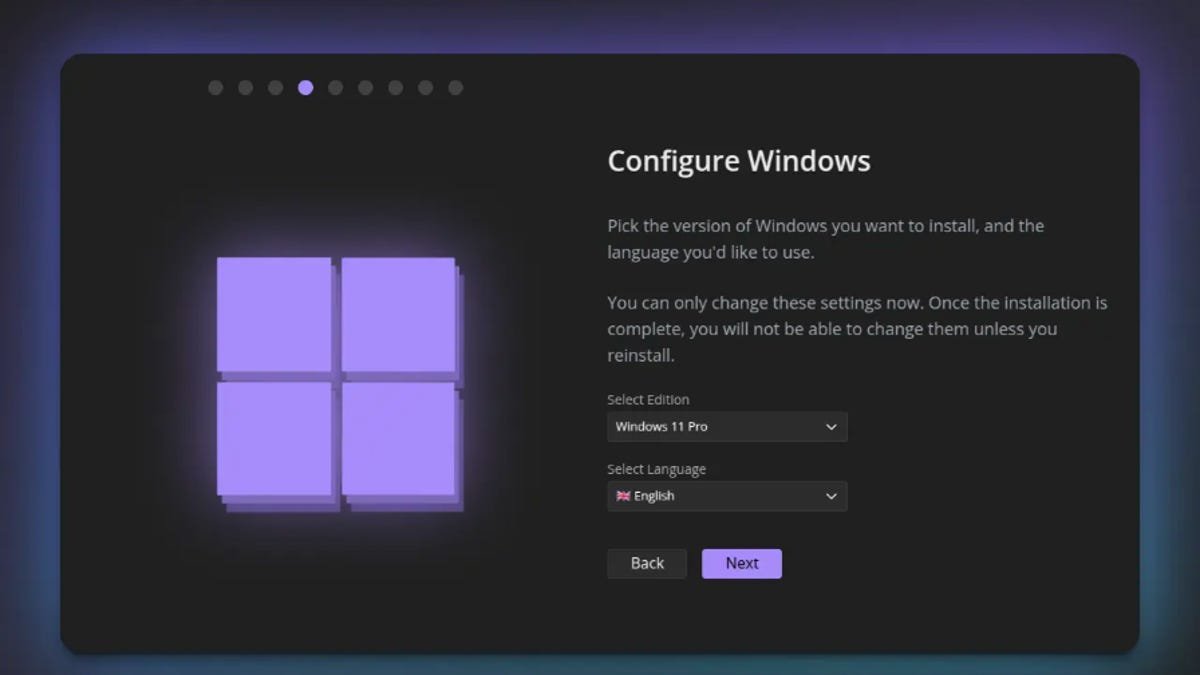Click the Next button

[x=741, y=563]
